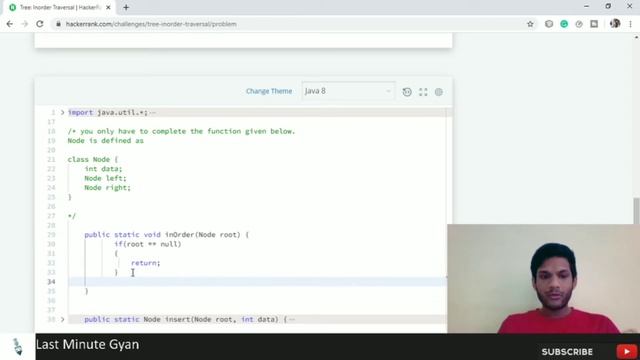Viewport: 640px width, 360px height.
Task: Click the 'you only have to complete' comment
Action: (181, 131)
